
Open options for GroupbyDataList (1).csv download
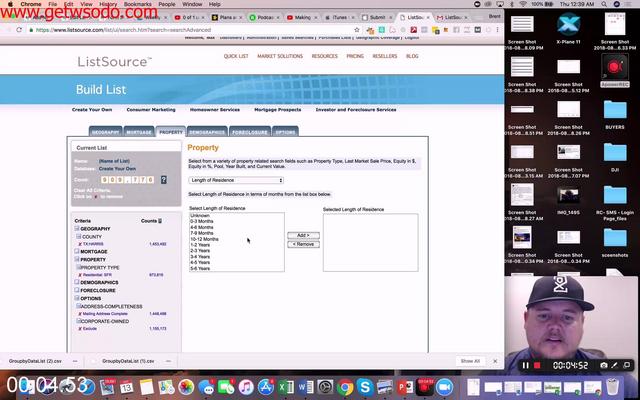(169, 361)
